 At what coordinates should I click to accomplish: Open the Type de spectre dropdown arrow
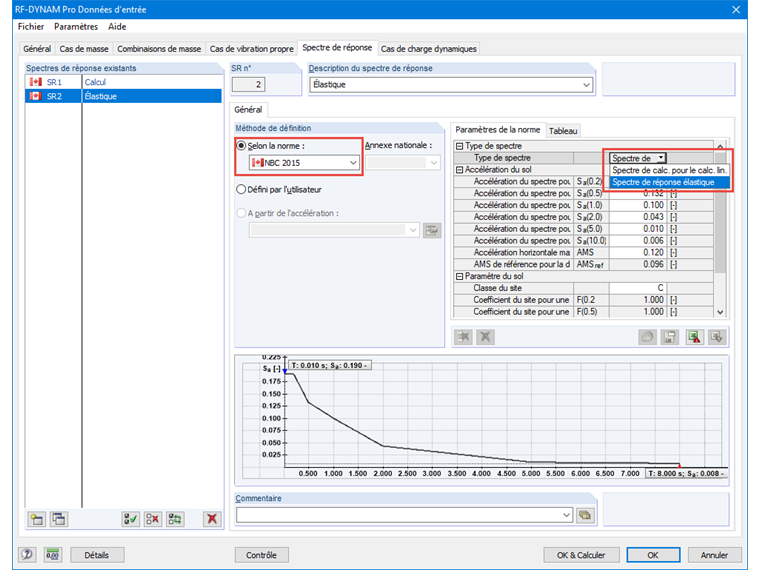click(x=661, y=158)
